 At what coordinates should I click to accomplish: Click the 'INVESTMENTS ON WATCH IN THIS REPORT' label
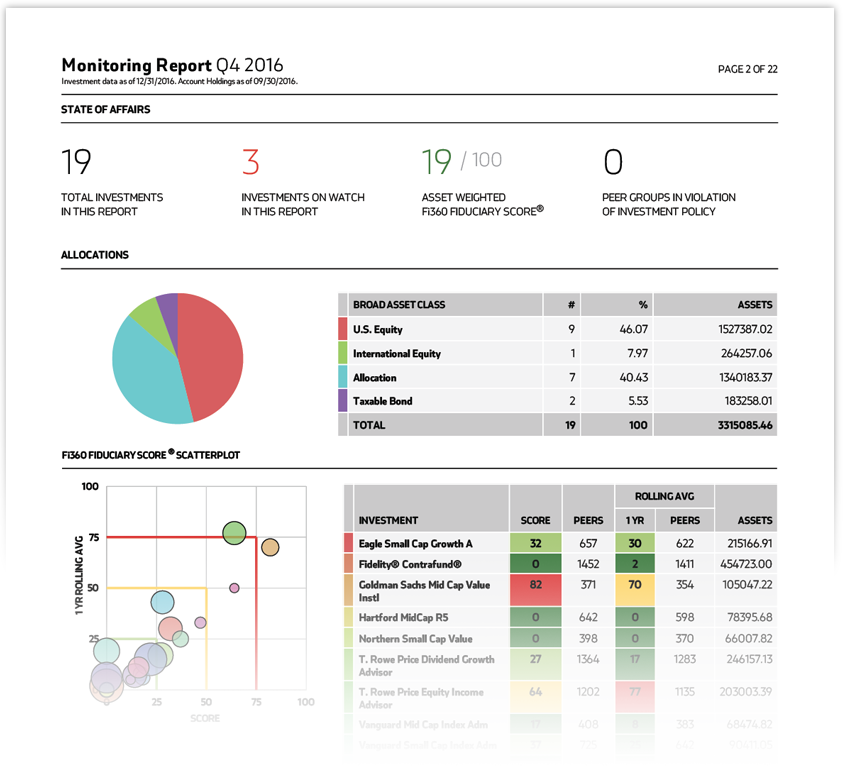coord(303,205)
